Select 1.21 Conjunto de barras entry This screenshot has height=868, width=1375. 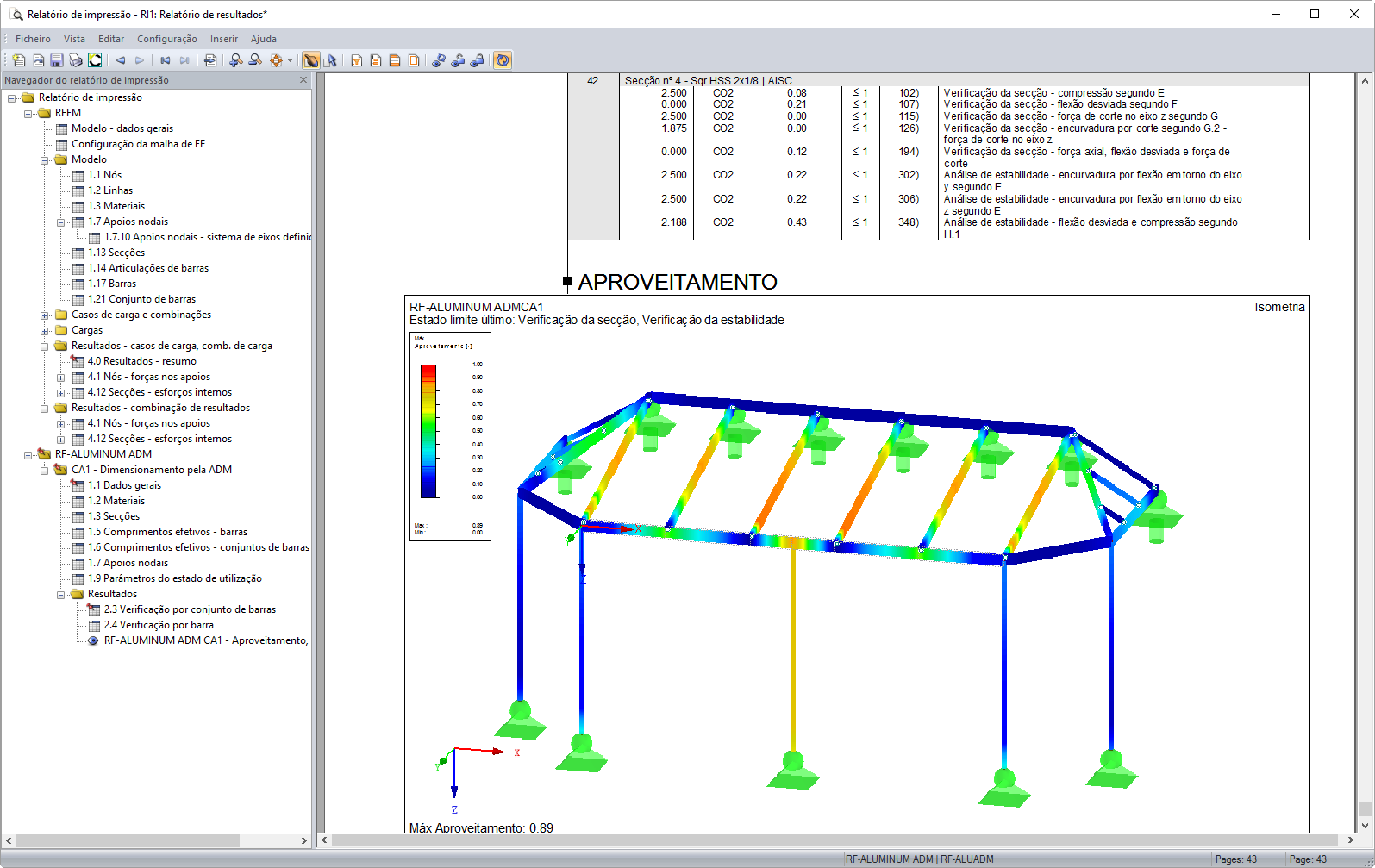pyautogui.click(x=142, y=299)
